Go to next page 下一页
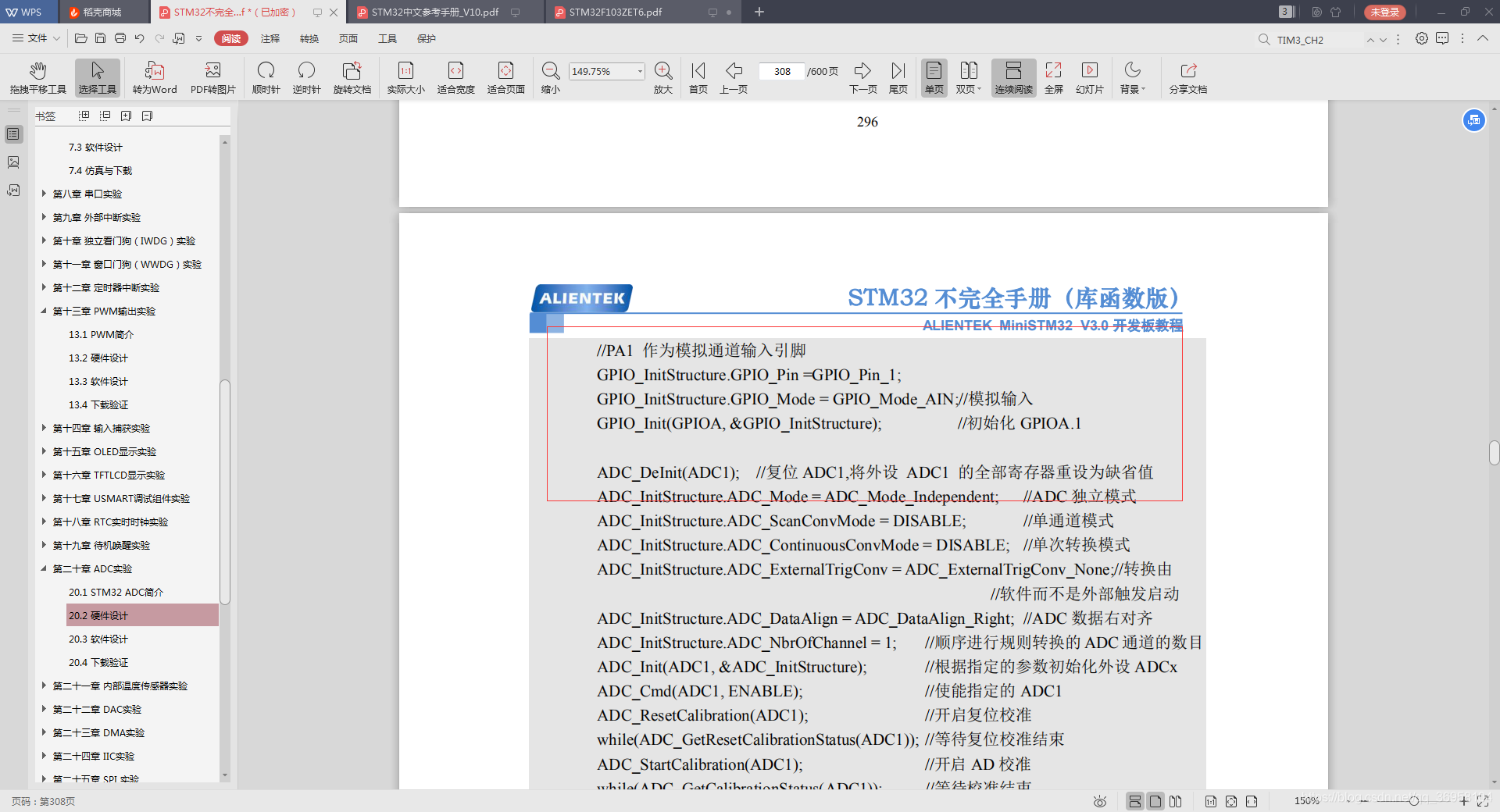This screenshot has height=812, width=1500. (x=862, y=78)
